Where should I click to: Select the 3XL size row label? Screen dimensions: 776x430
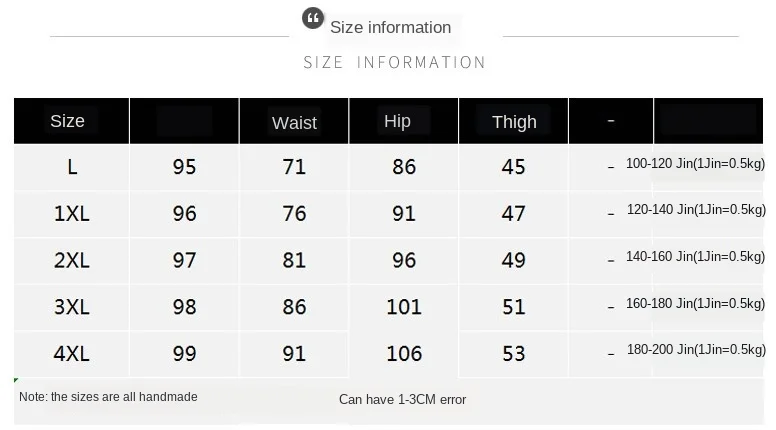(x=72, y=306)
